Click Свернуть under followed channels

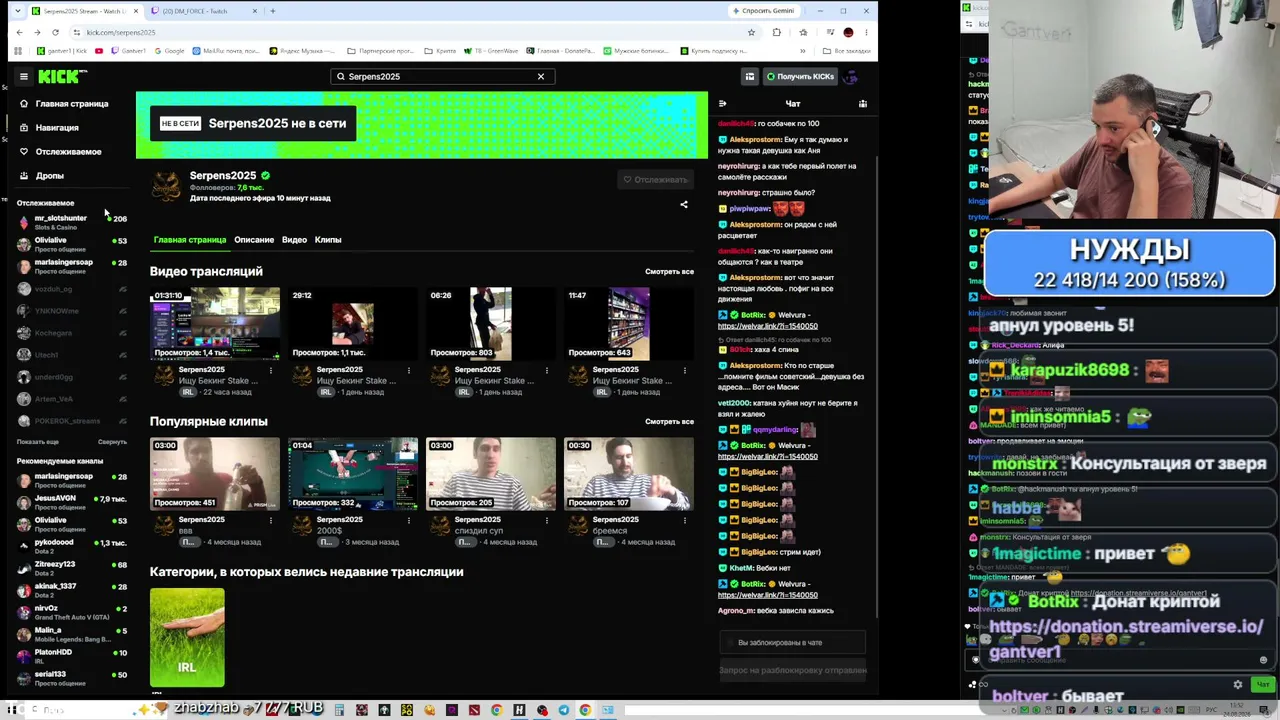click(112, 442)
